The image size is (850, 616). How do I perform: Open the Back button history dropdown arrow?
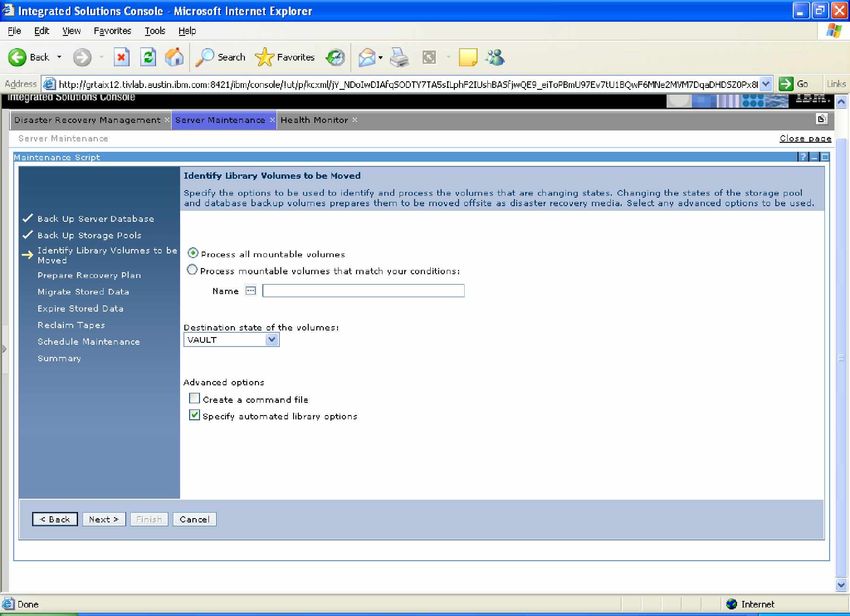tap(59, 57)
